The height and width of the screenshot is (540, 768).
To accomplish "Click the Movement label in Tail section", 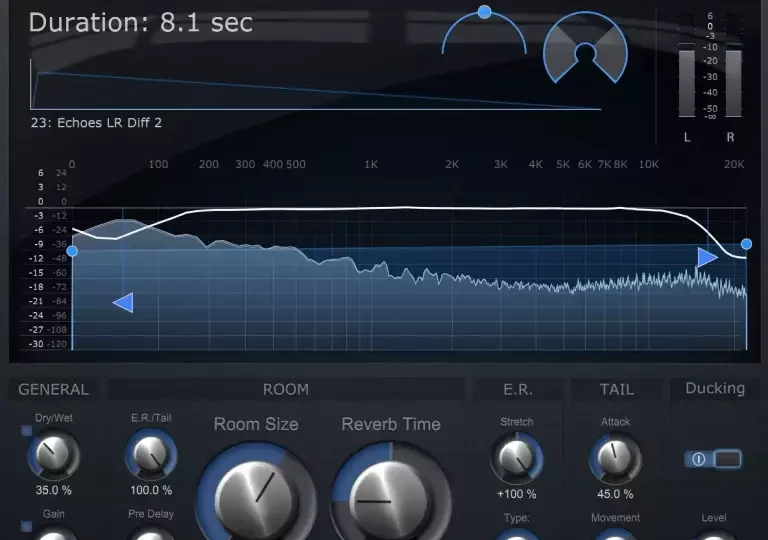I will coord(615,517).
